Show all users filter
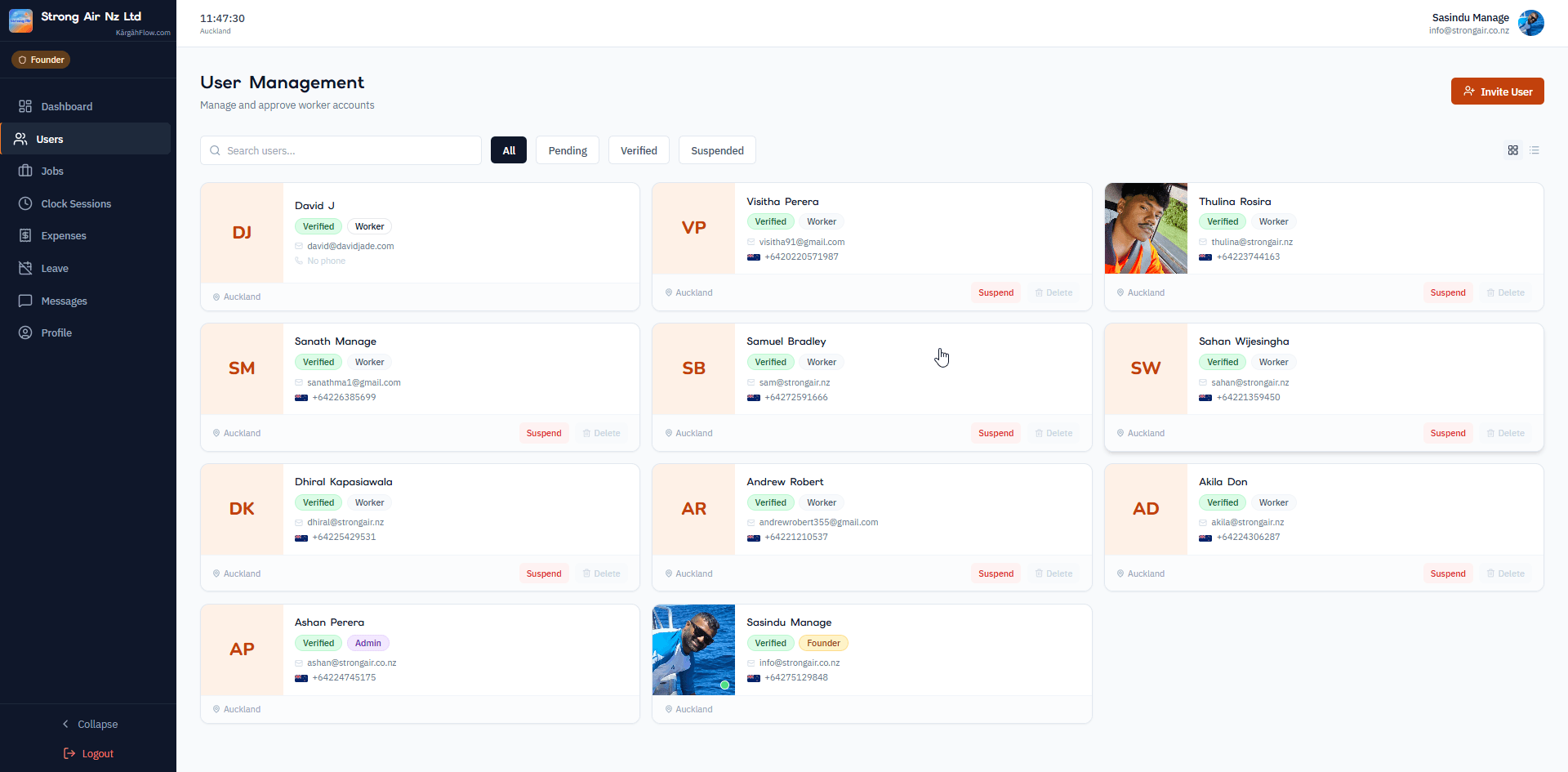The image size is (1568, 772). (509, 150)
